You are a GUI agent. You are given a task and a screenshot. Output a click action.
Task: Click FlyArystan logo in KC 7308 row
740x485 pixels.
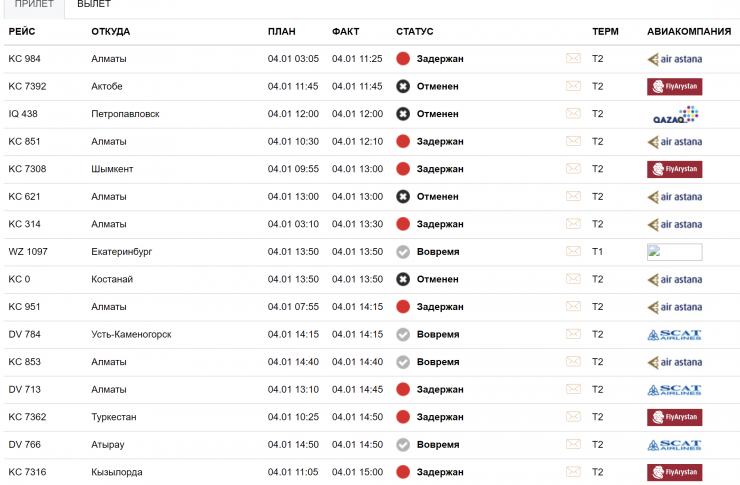[674, 169]
